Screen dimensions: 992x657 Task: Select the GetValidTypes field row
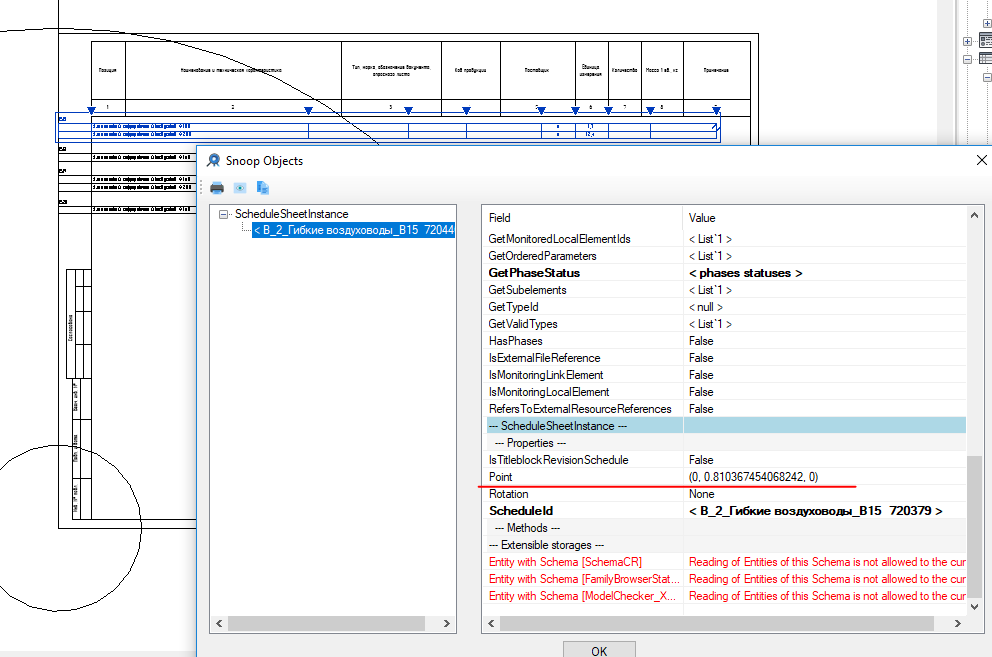pos(726,324)
